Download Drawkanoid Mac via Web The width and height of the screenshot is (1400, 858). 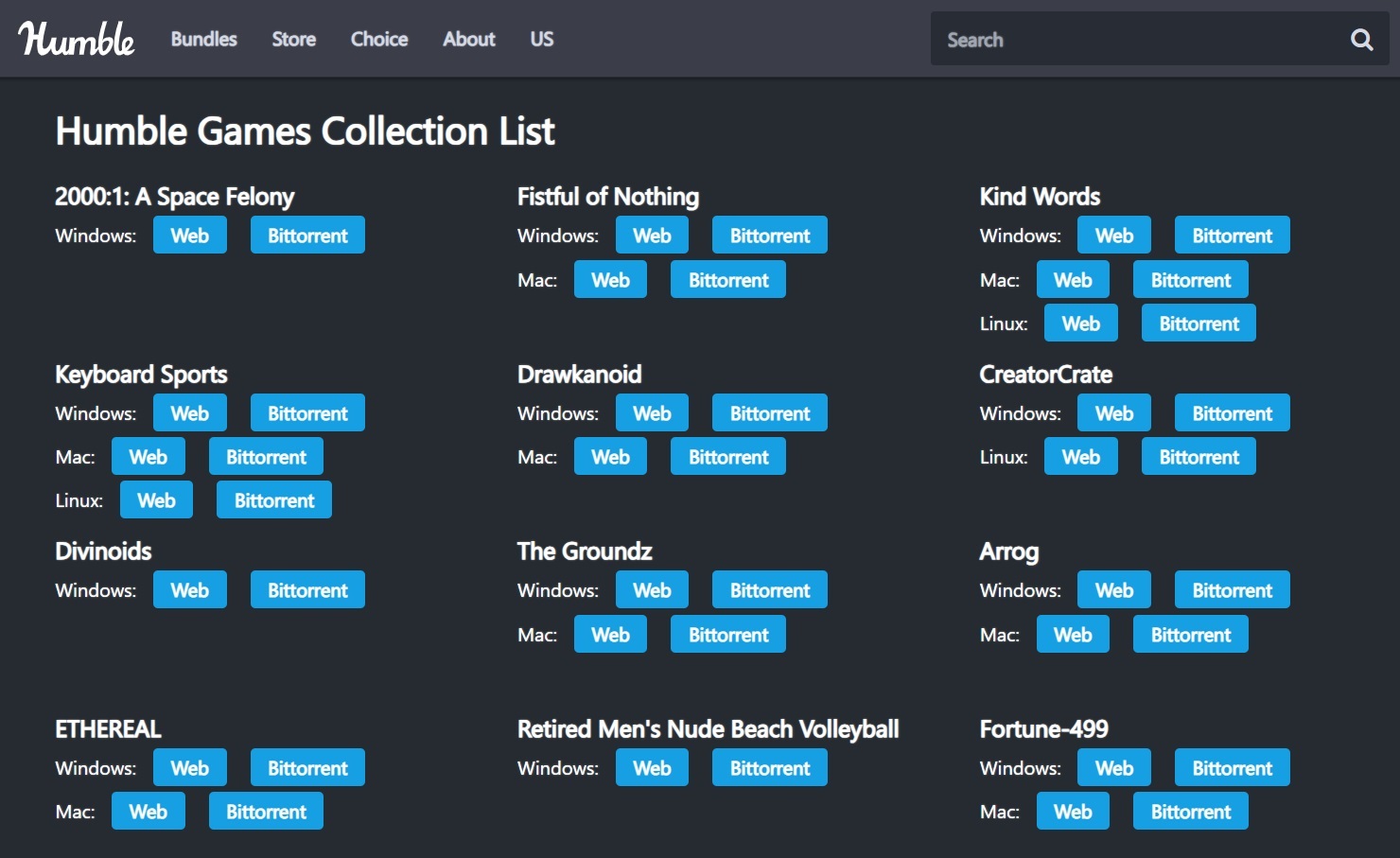pos(610,457)
